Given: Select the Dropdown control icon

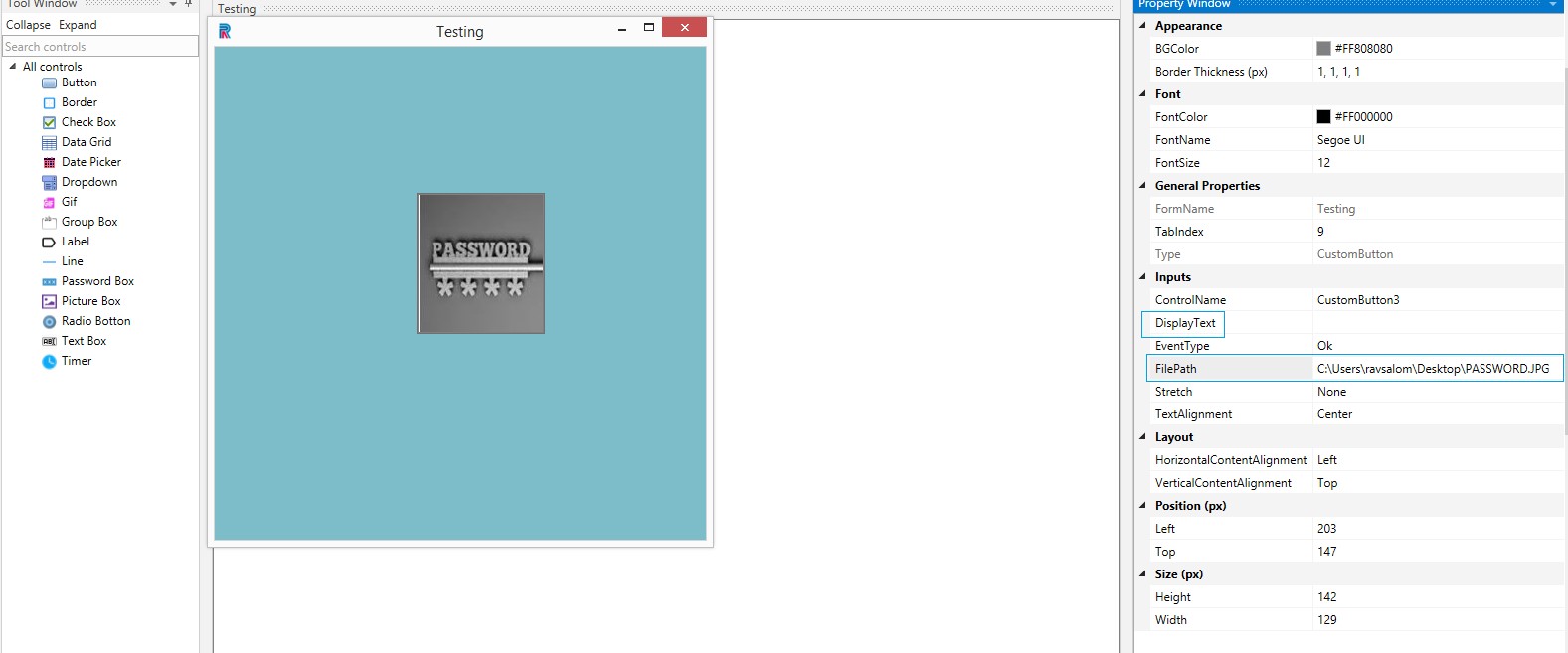Looking at the screenshot, I should coord(49,183).
